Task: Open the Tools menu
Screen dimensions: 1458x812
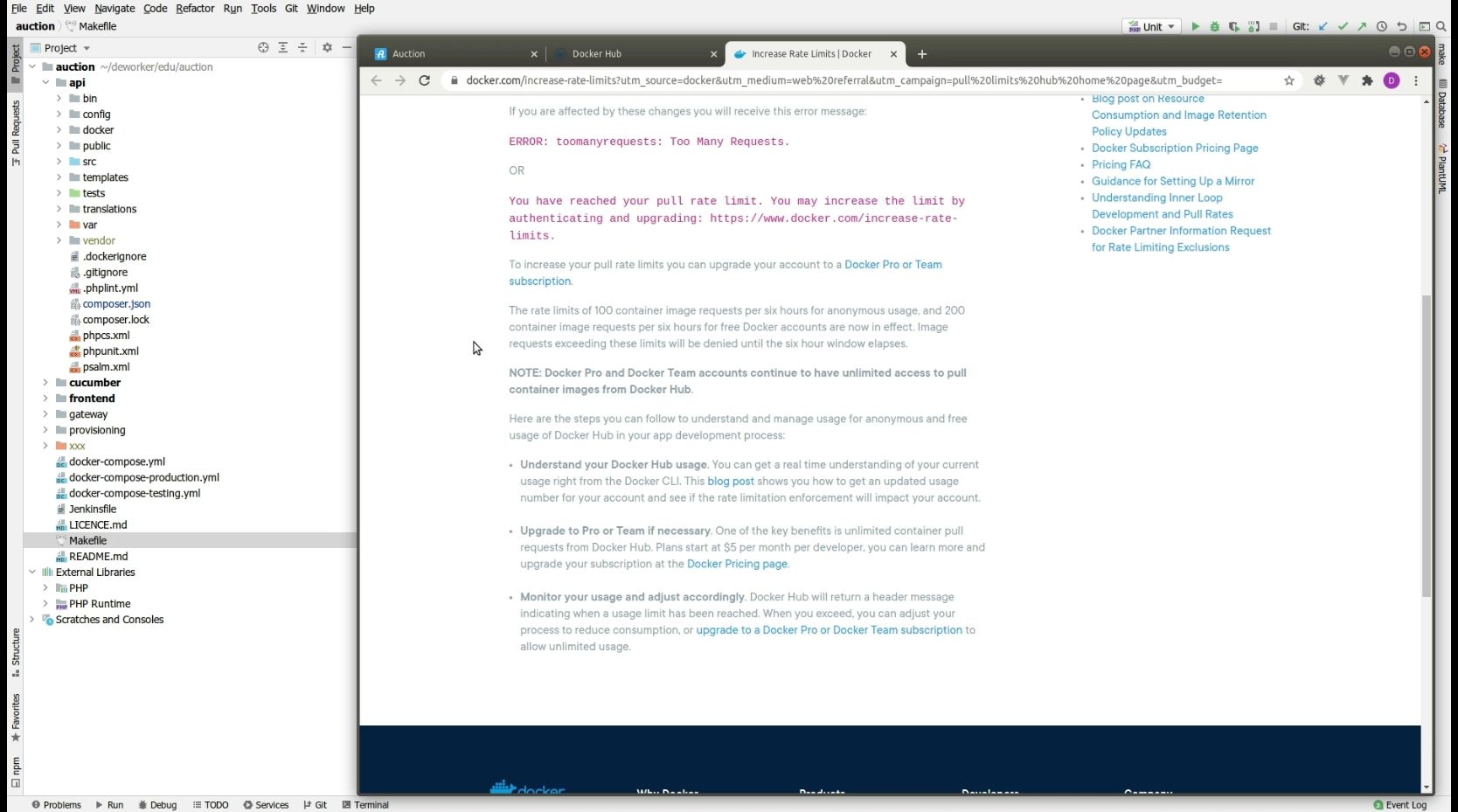Action: pos(263,8)
